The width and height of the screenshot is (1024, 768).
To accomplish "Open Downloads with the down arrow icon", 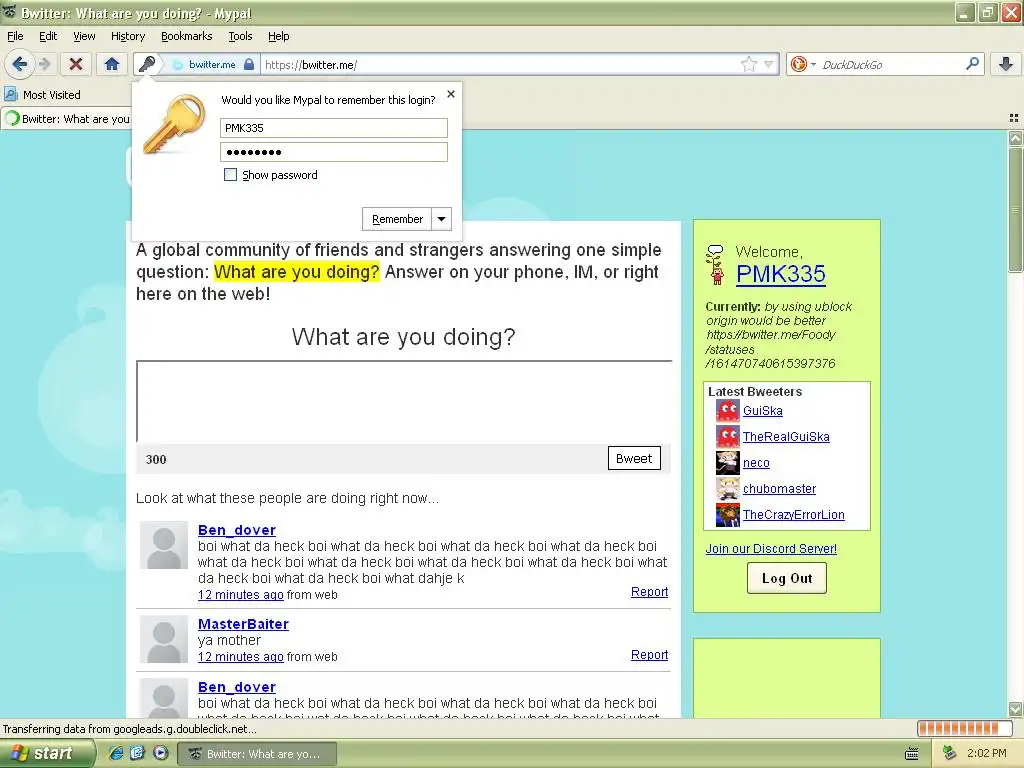I will pyautogui.click(x=1006, y=64).
